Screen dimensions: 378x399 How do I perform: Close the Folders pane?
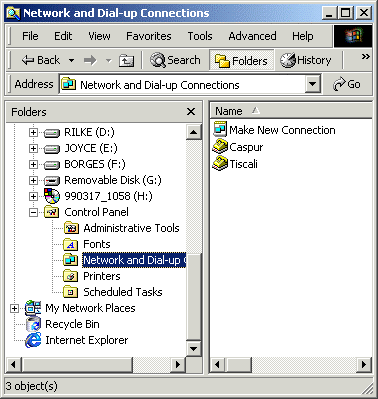click(x=191, y=112)
